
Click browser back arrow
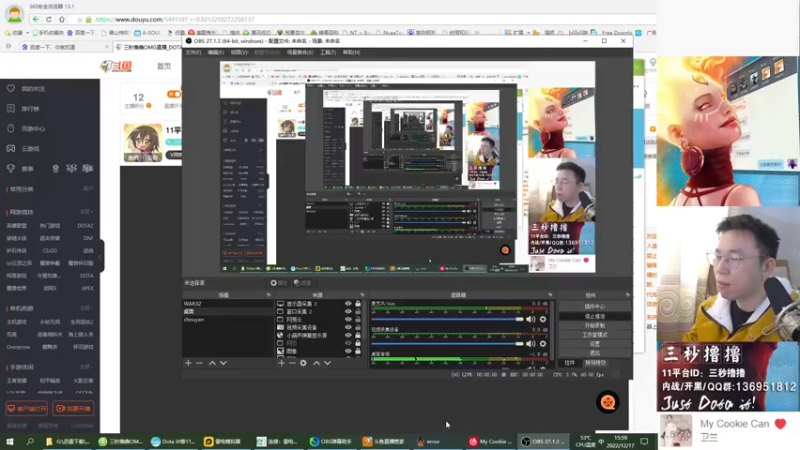[x=35, y=19]
